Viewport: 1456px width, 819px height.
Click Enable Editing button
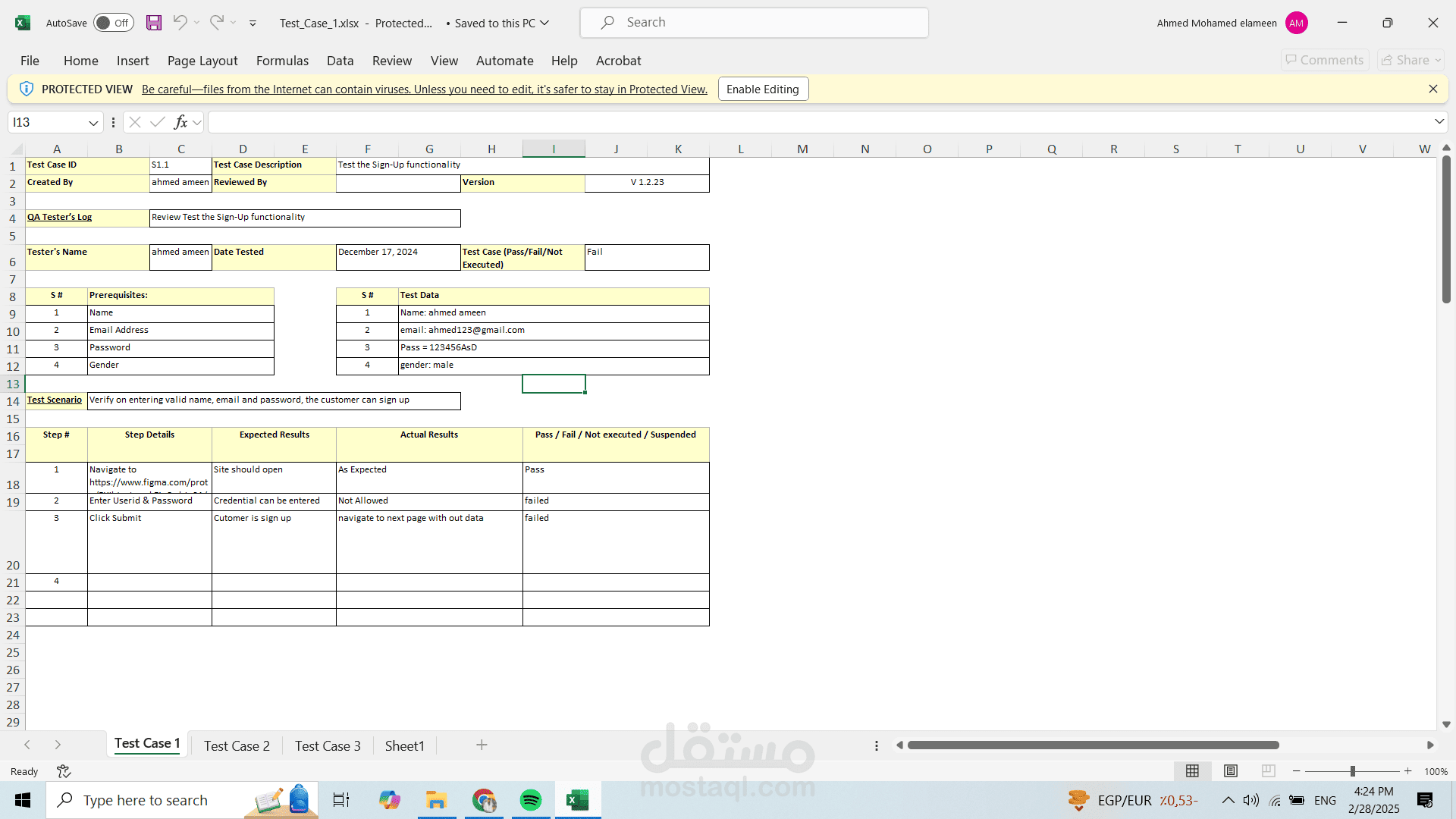(x=763, y=89)
